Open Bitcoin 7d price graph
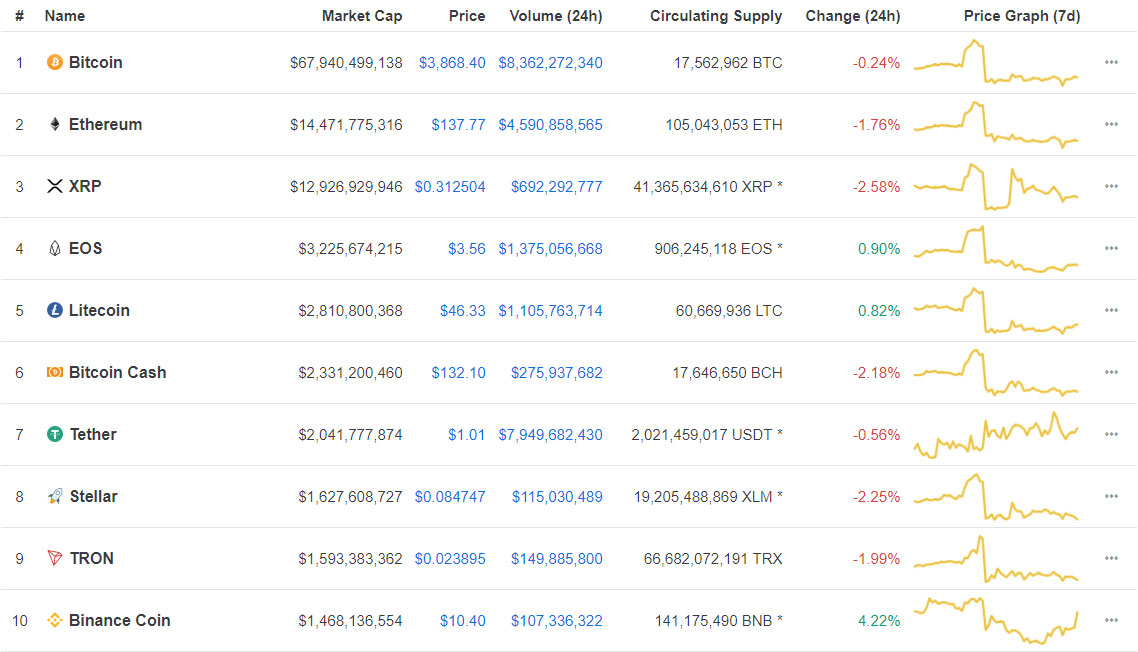Image resolution: width=1138 pixels, height=652 pixels. pos(996,62)
